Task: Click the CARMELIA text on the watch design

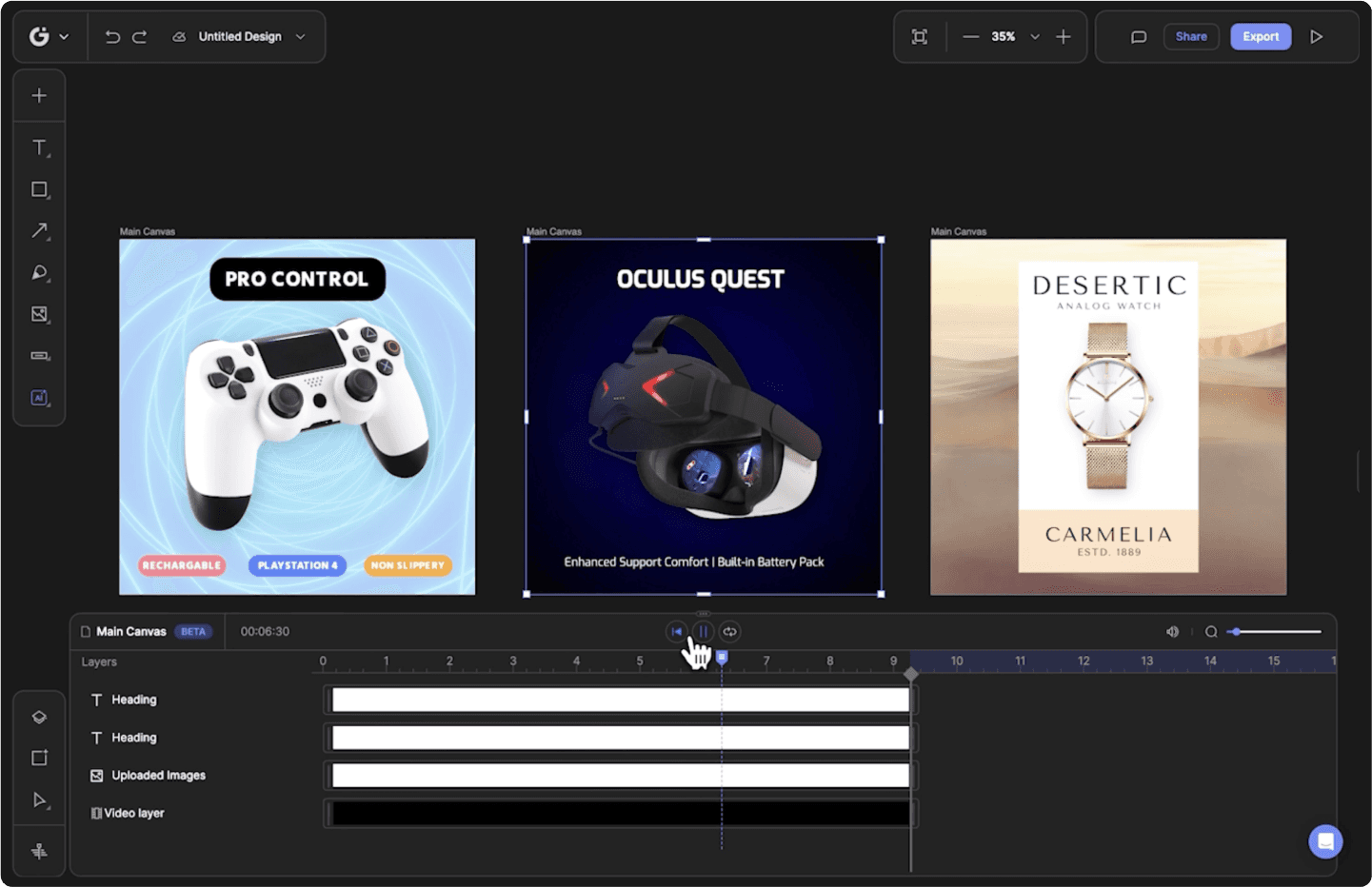Action: point(1108,535)
